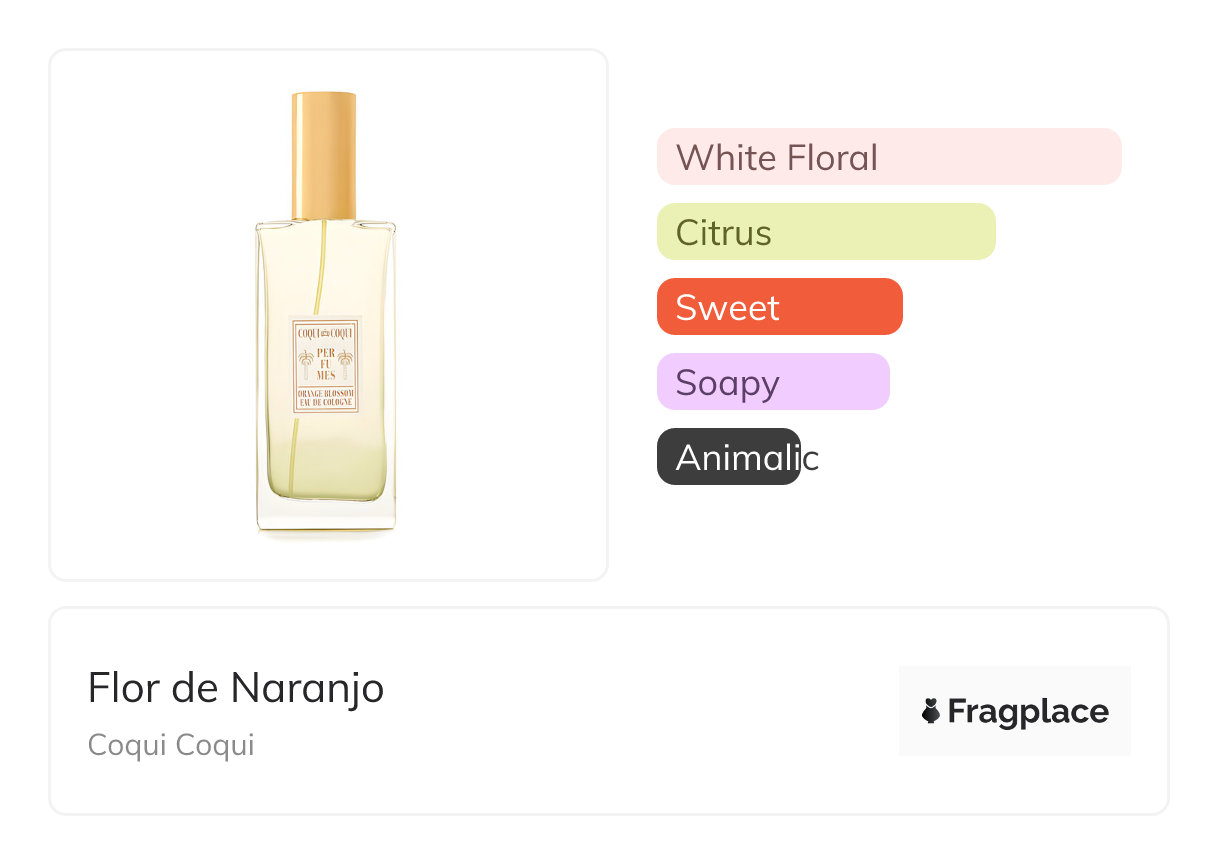Click the Fragplace wordmark text
The image size is (1218, 864).
tap(1028, 712)
